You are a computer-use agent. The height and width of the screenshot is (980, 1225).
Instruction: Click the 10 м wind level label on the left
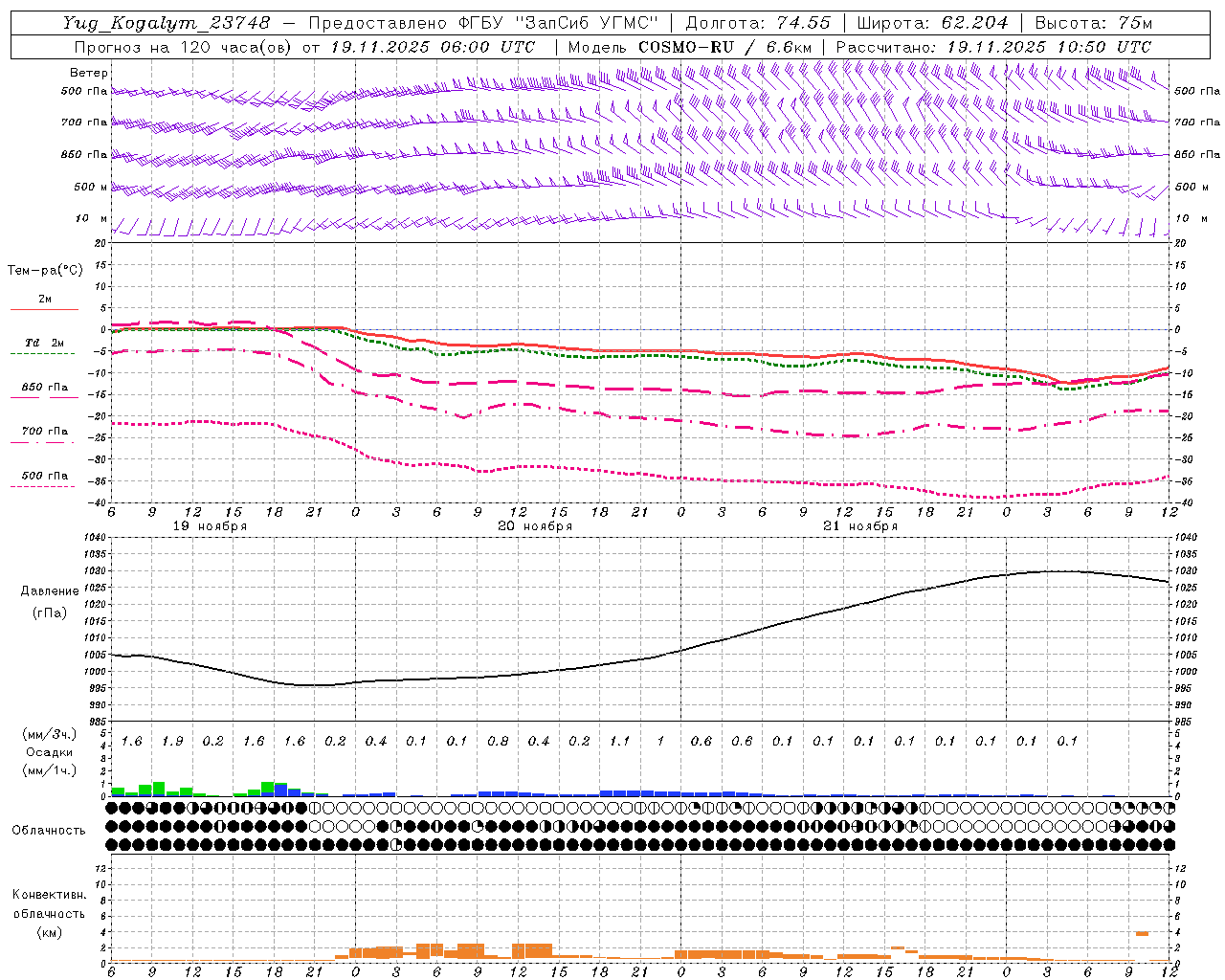(92, 218)
